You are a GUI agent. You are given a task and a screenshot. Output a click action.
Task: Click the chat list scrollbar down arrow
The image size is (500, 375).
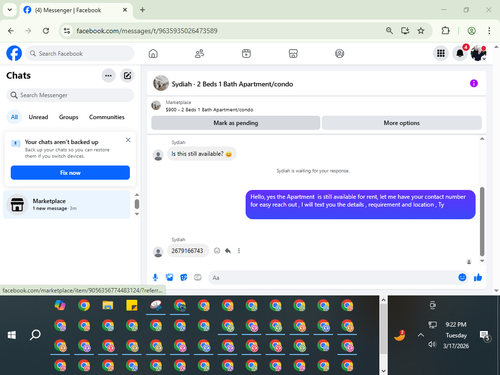(x=137, y=214)
